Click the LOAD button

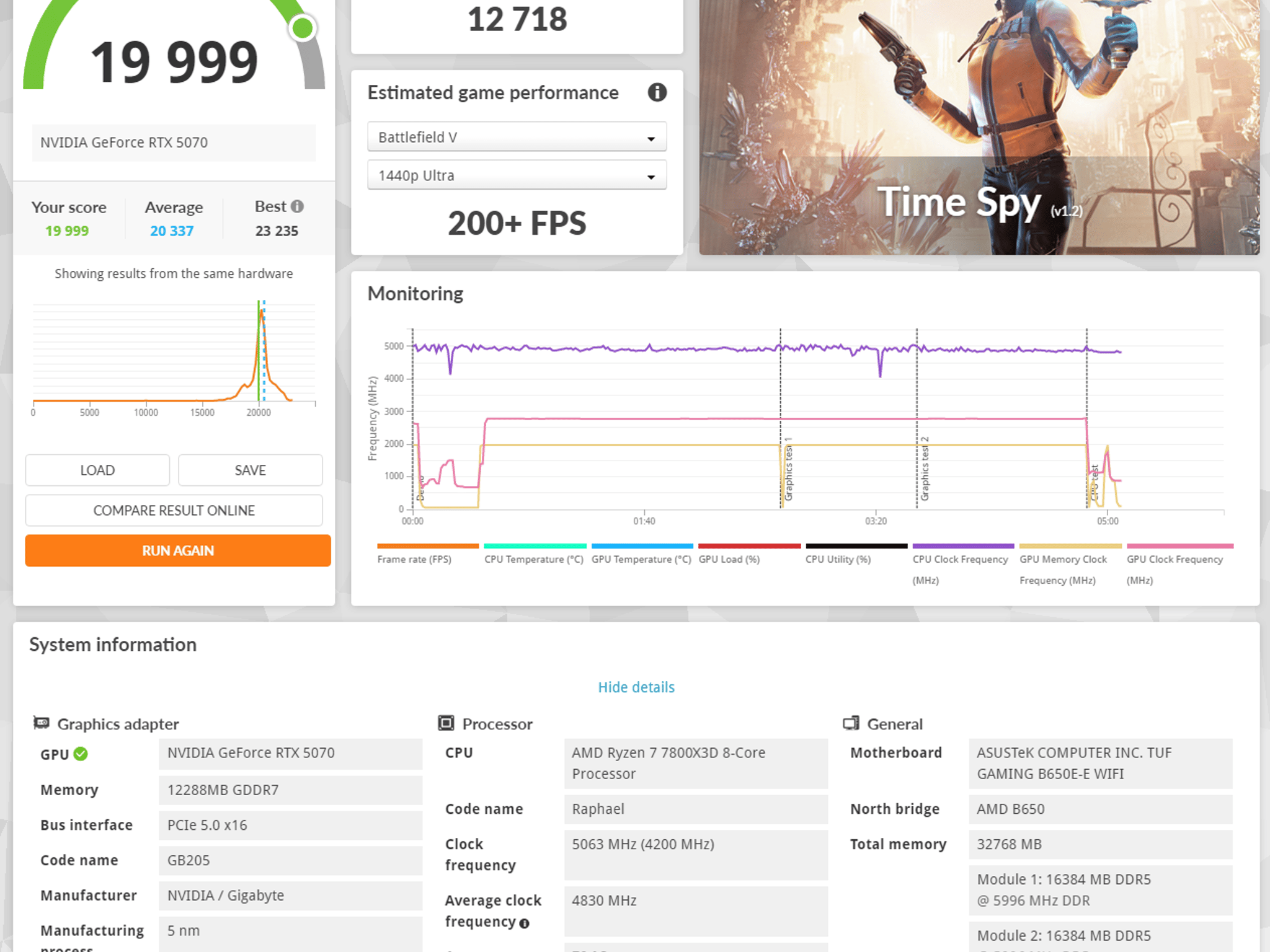[97, 470]
